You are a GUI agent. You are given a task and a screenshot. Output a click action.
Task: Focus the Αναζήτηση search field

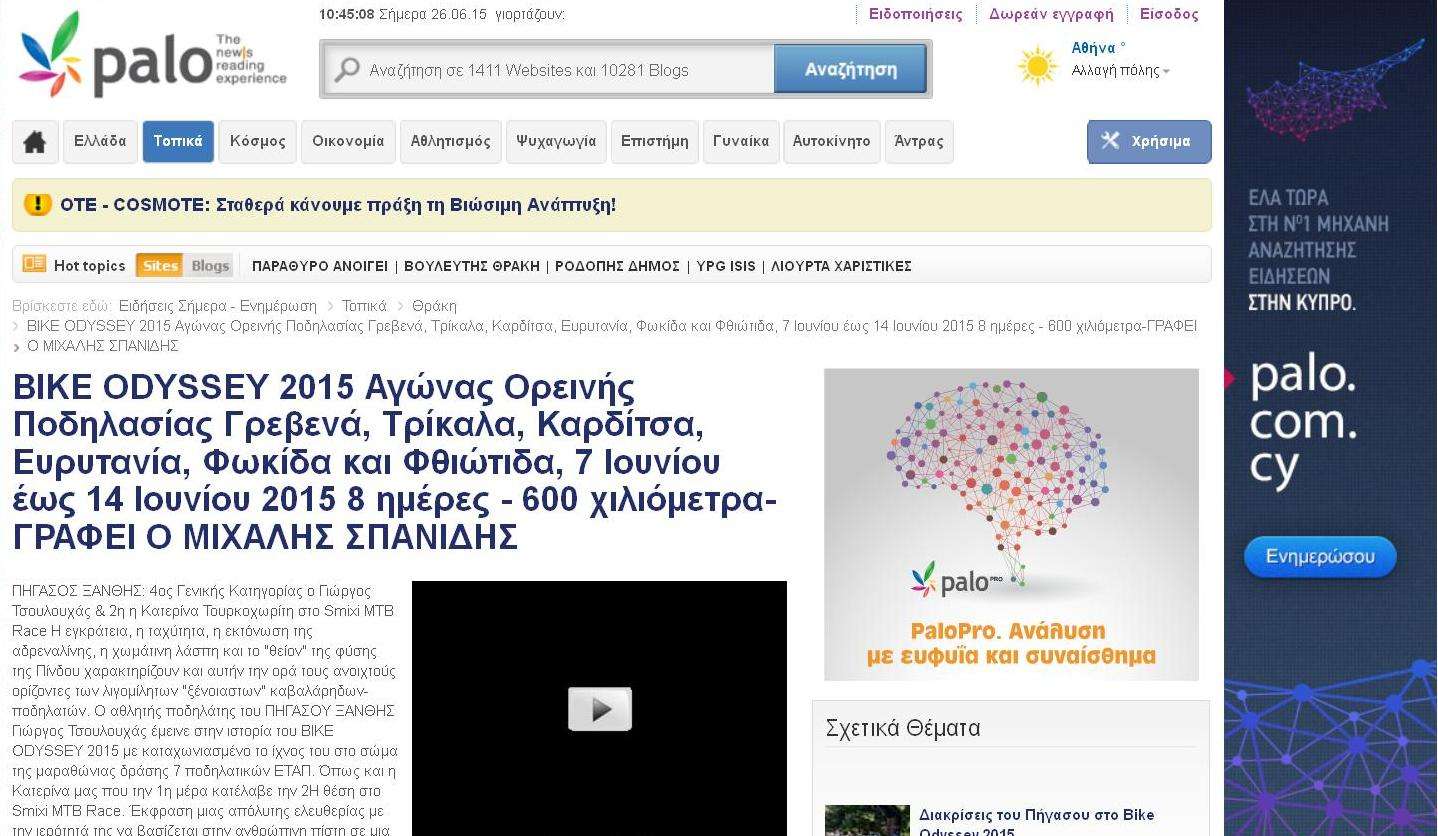click(x=549, y=70)
